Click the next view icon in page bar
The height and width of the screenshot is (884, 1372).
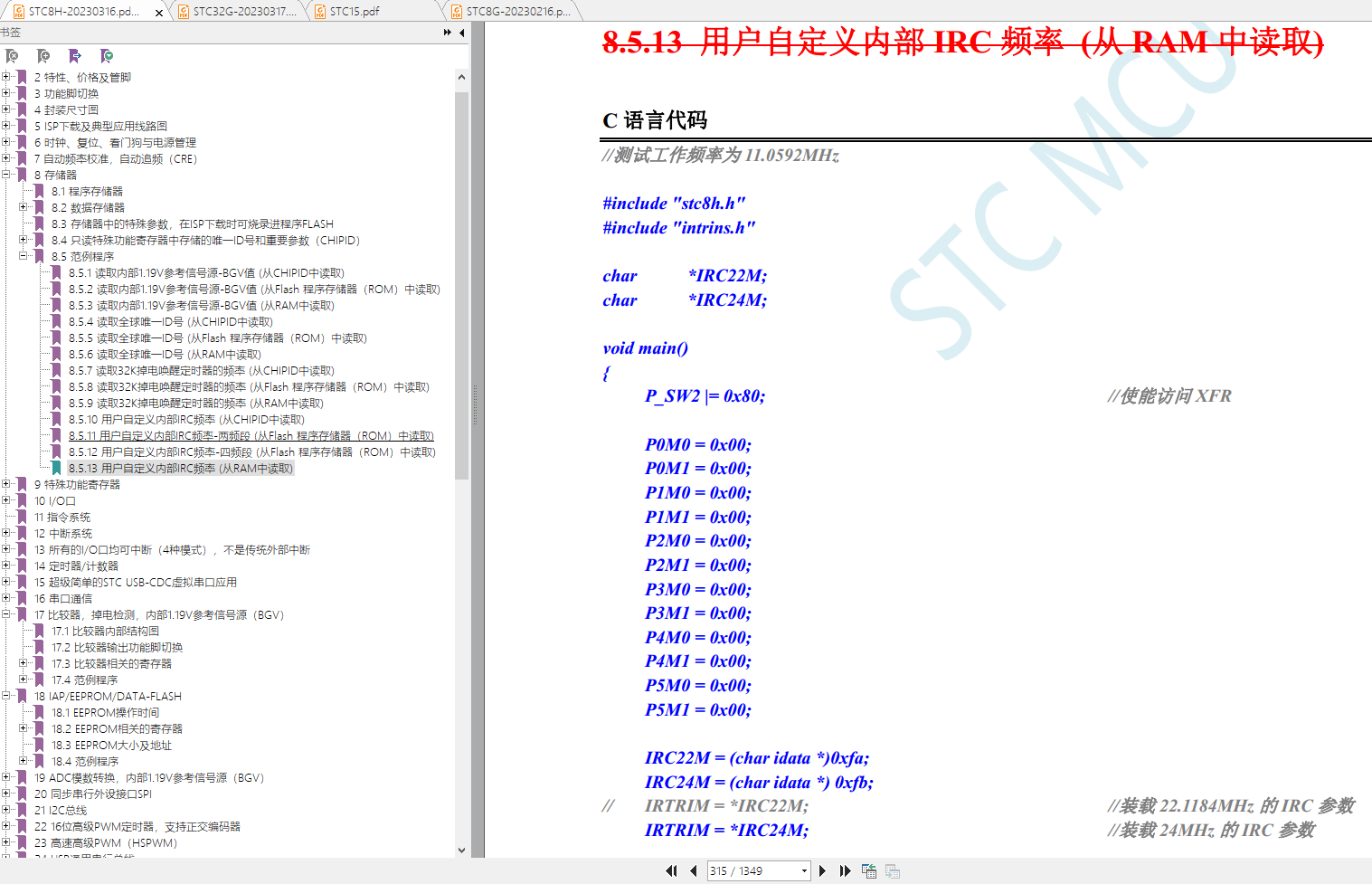coord(893,870)
